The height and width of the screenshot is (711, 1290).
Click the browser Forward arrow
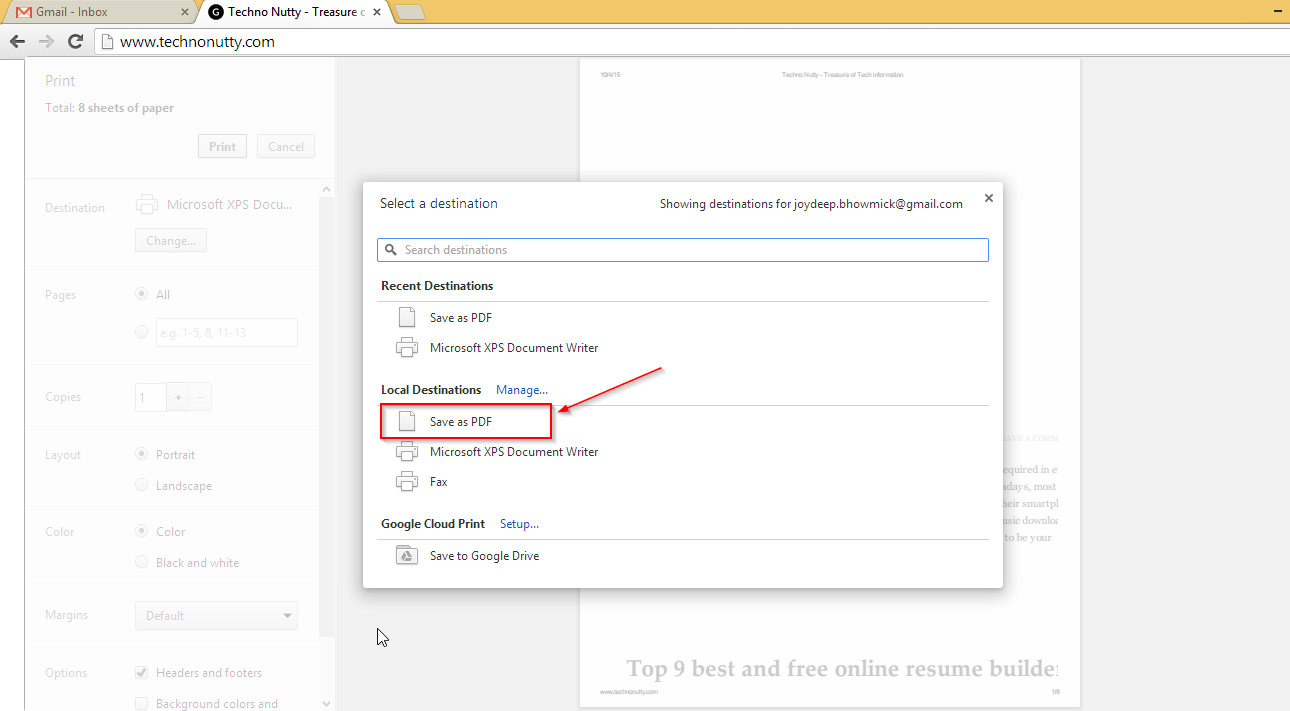[x=46, y=41]
